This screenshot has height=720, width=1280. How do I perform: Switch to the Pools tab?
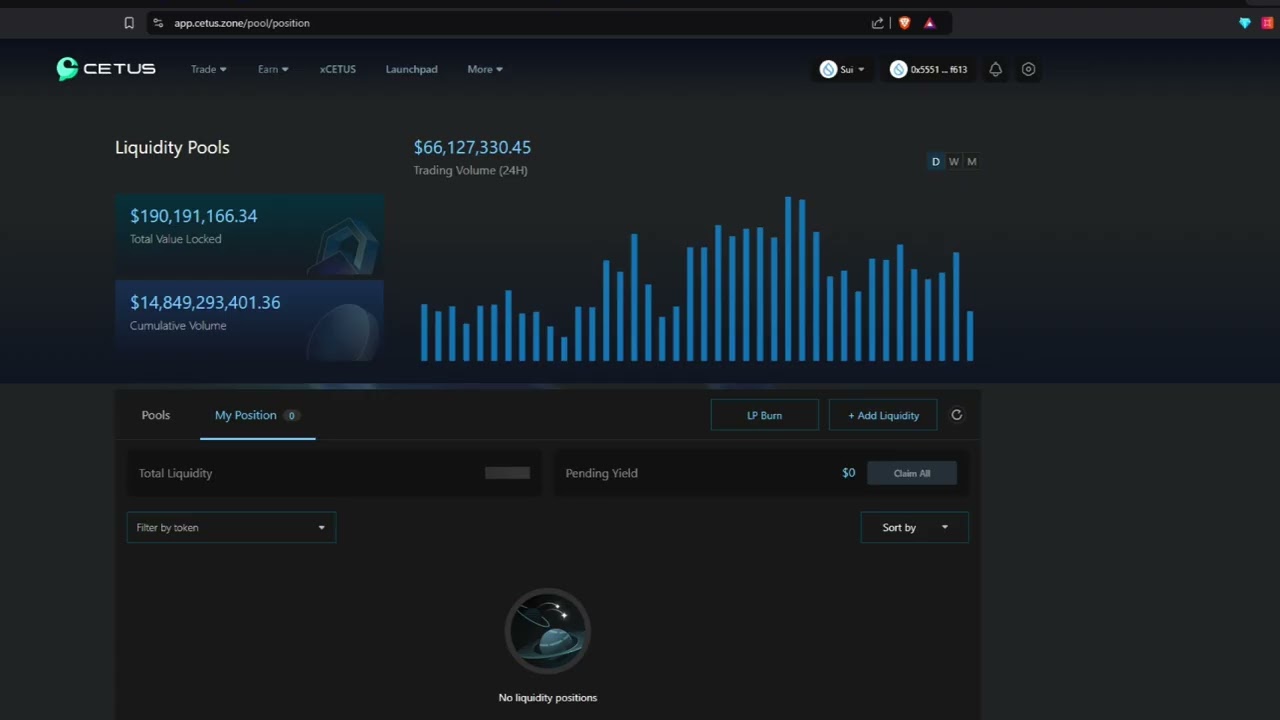(x=156, y=415)
